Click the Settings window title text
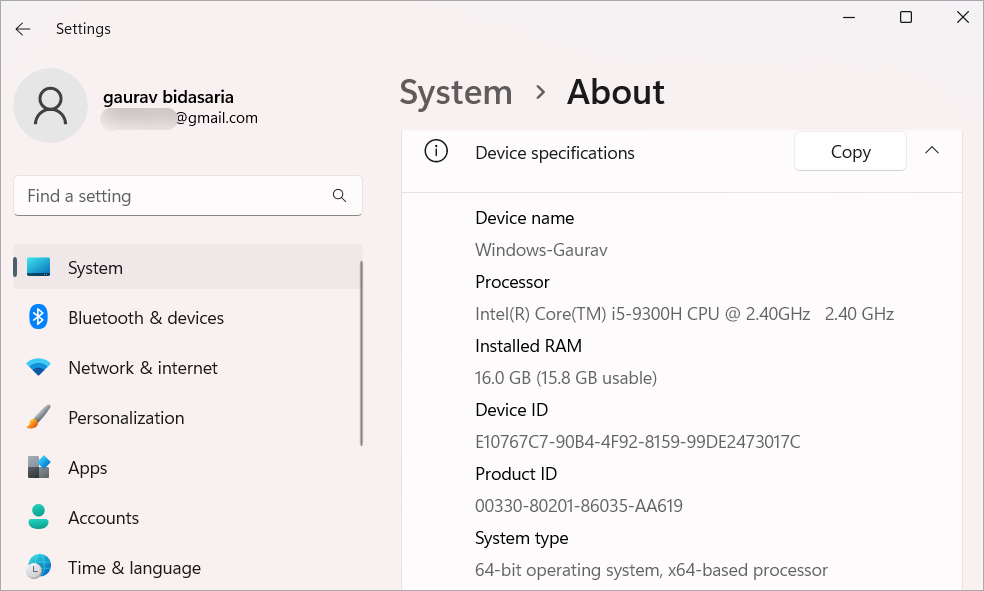Image resolution: width=984 pixels, height=591 pixels. pos(83,29)
